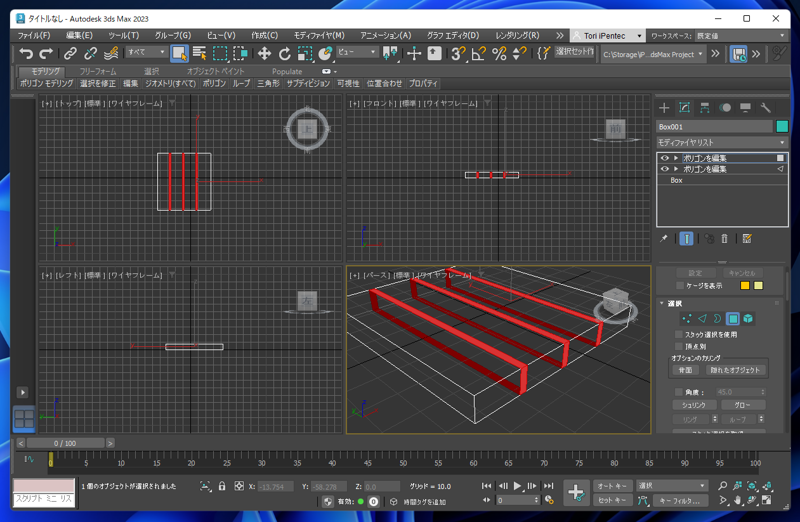800x522 pixels.
Task: Click the Configure Modifier Sets icon
Action: click(747, 238)
